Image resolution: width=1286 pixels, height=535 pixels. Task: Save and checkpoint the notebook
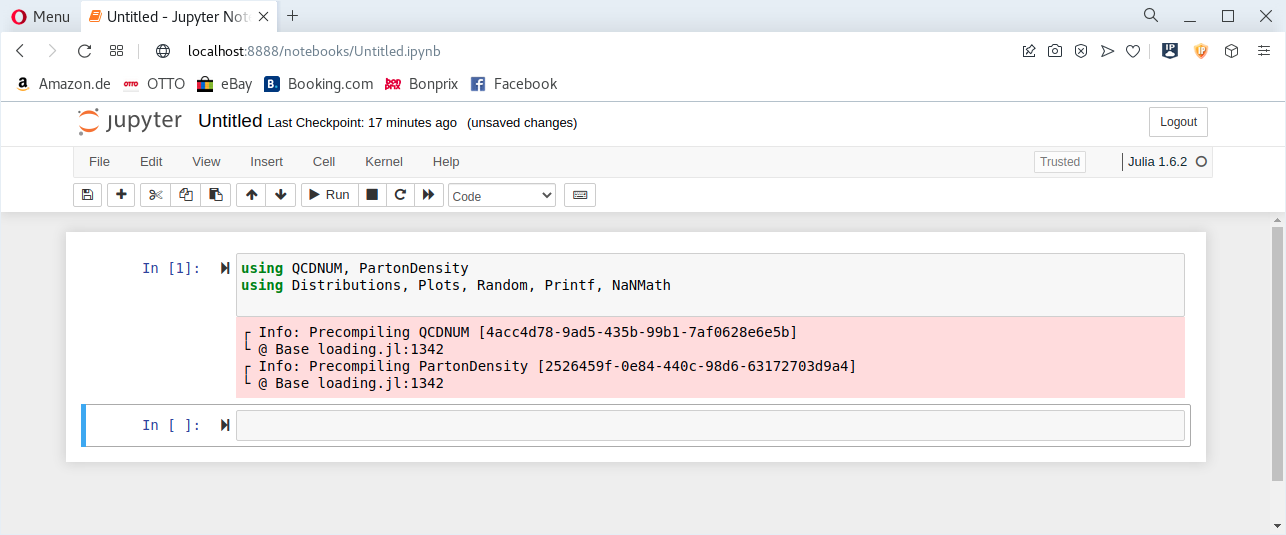click(87, 195)
